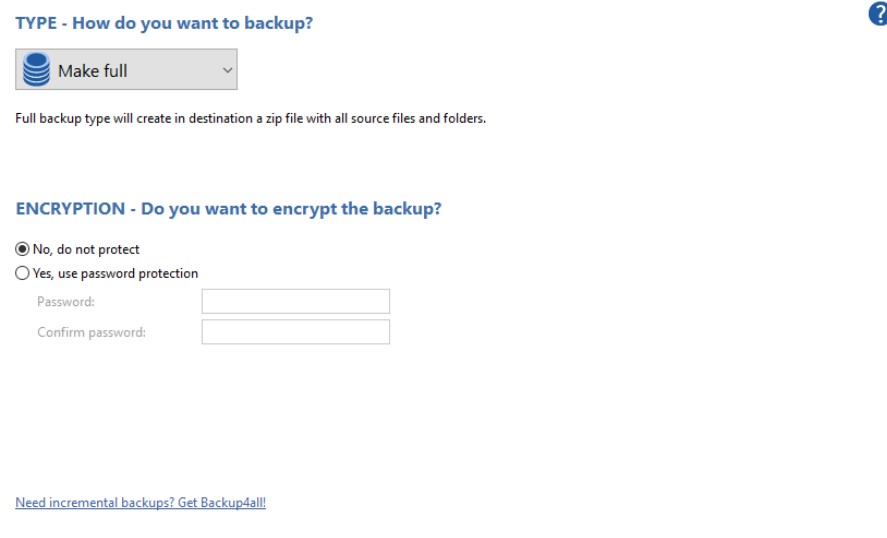The width and height of the screenshot is (887, 538).
Task: Click into the Password input field
Action: tap(295, 302)
